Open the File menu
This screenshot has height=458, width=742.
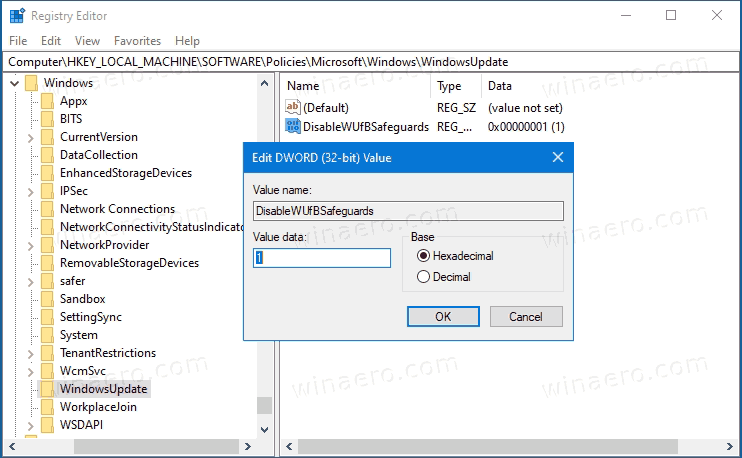18,41
